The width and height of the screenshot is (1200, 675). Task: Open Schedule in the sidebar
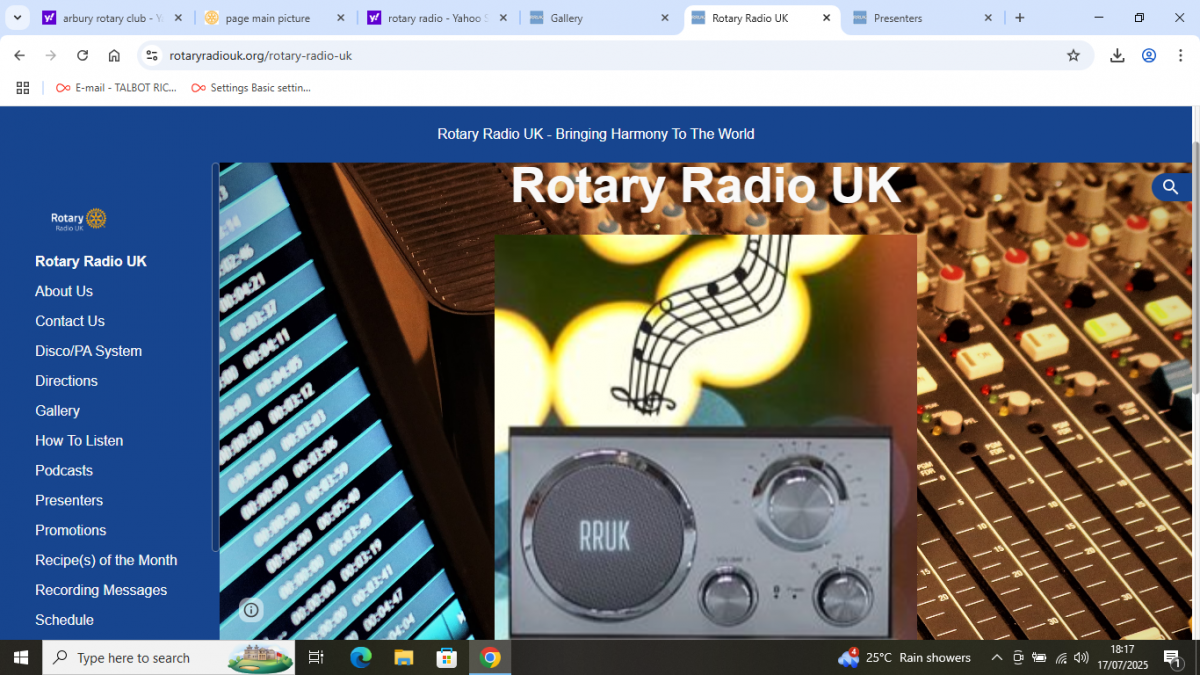[x=64, y=620]
